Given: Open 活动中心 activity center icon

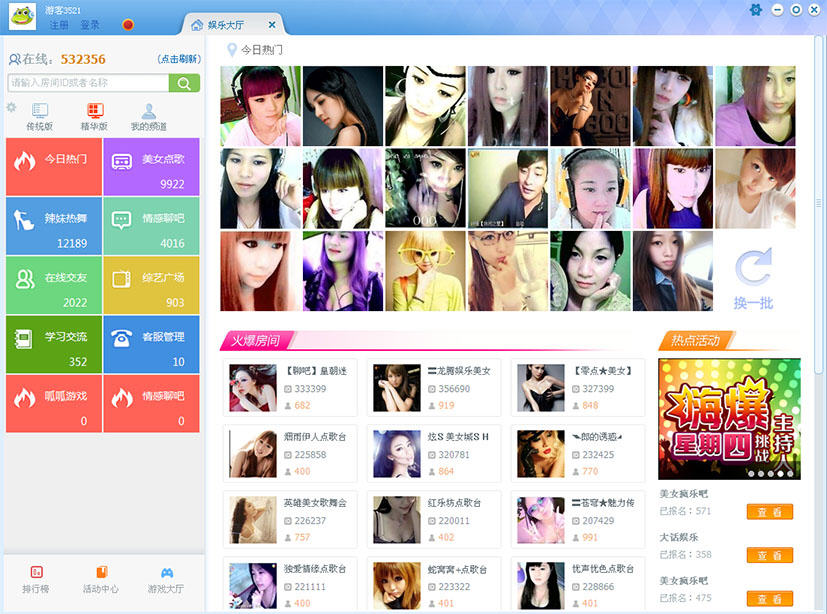Looking at the screenshot, I should coord(101,572).
